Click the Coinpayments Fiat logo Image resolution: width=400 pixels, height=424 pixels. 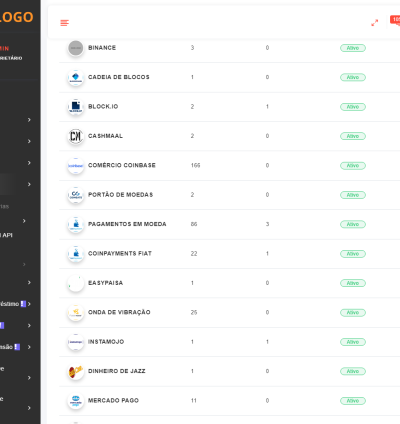click(76, 254)
